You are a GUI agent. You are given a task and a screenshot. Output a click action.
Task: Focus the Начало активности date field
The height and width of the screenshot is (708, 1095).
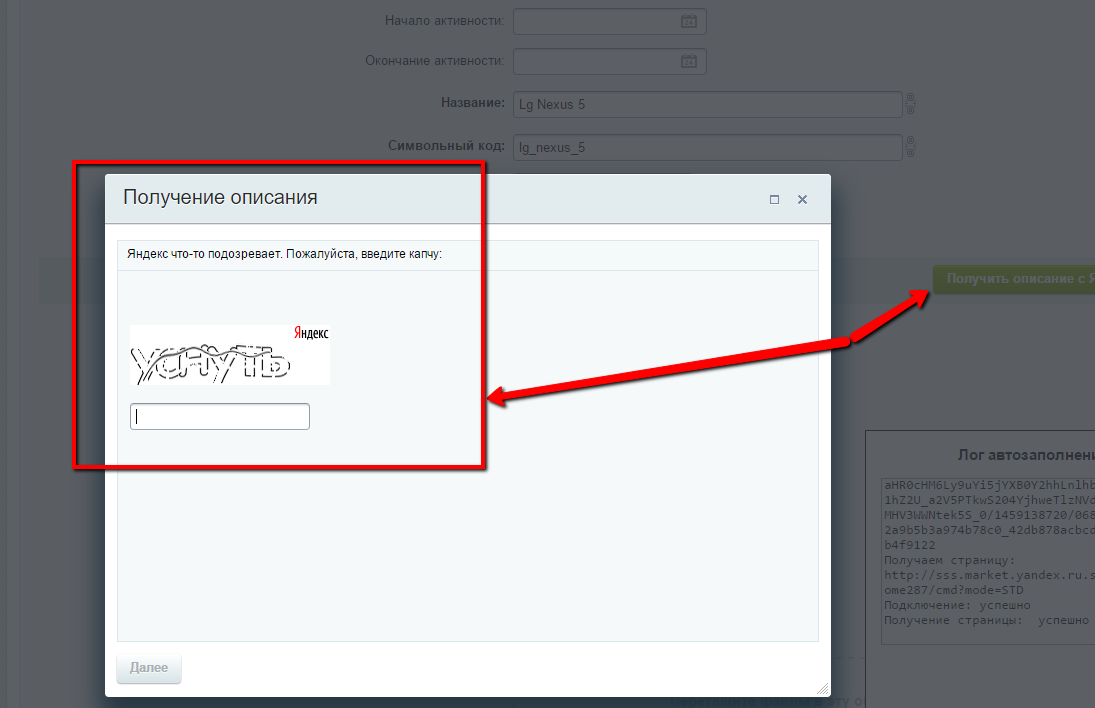(x=595, y=21)
